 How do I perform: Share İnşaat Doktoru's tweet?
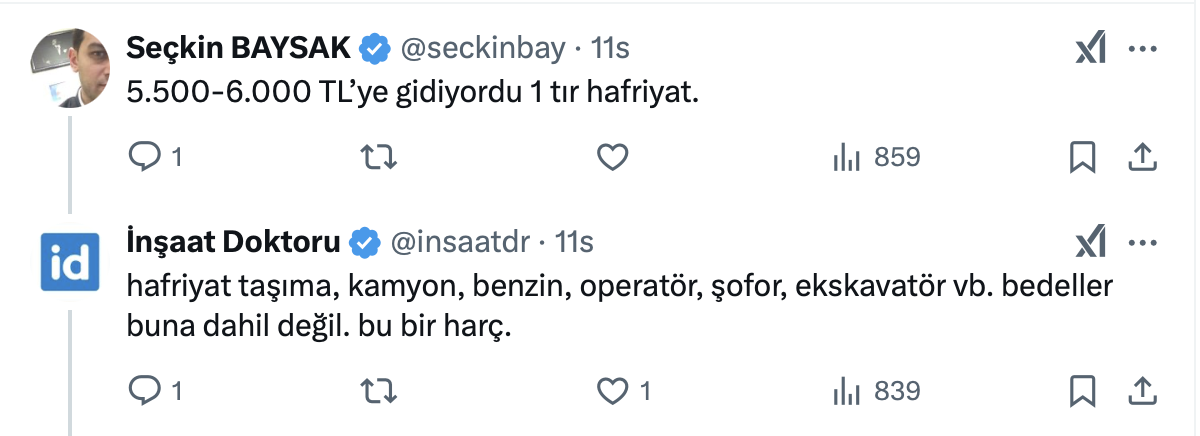click(x=1142, y=391)
